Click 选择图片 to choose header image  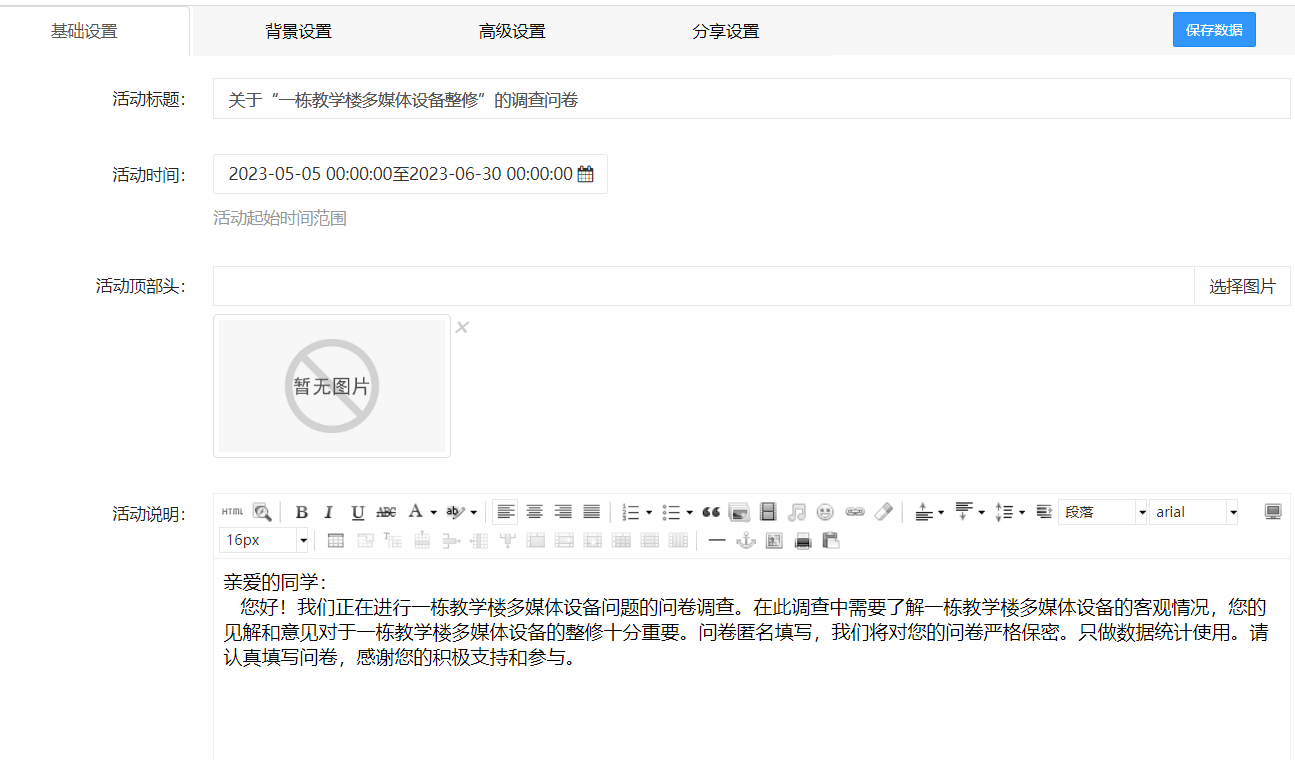[x=1242, y=287]
